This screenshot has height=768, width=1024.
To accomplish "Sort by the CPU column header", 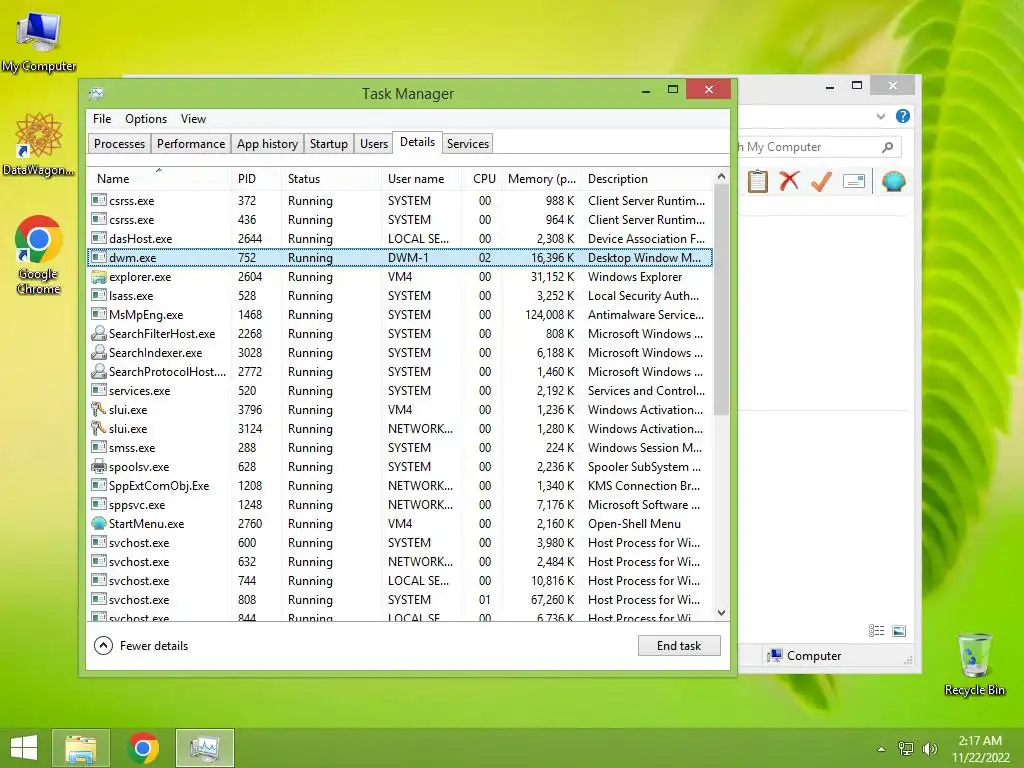I will click(x=482, y=178).
